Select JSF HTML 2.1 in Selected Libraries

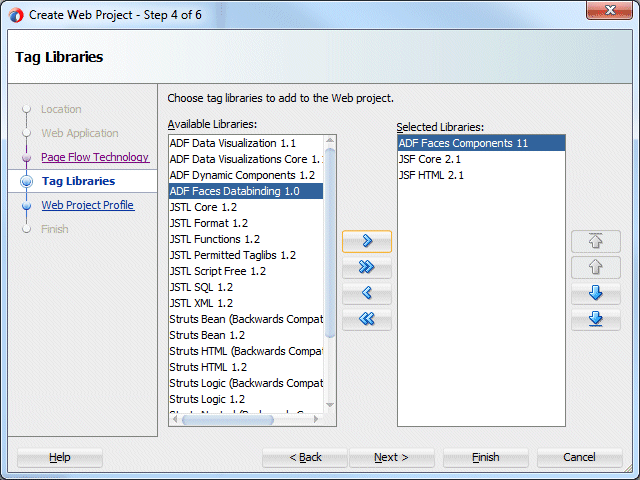click(481, 175)
